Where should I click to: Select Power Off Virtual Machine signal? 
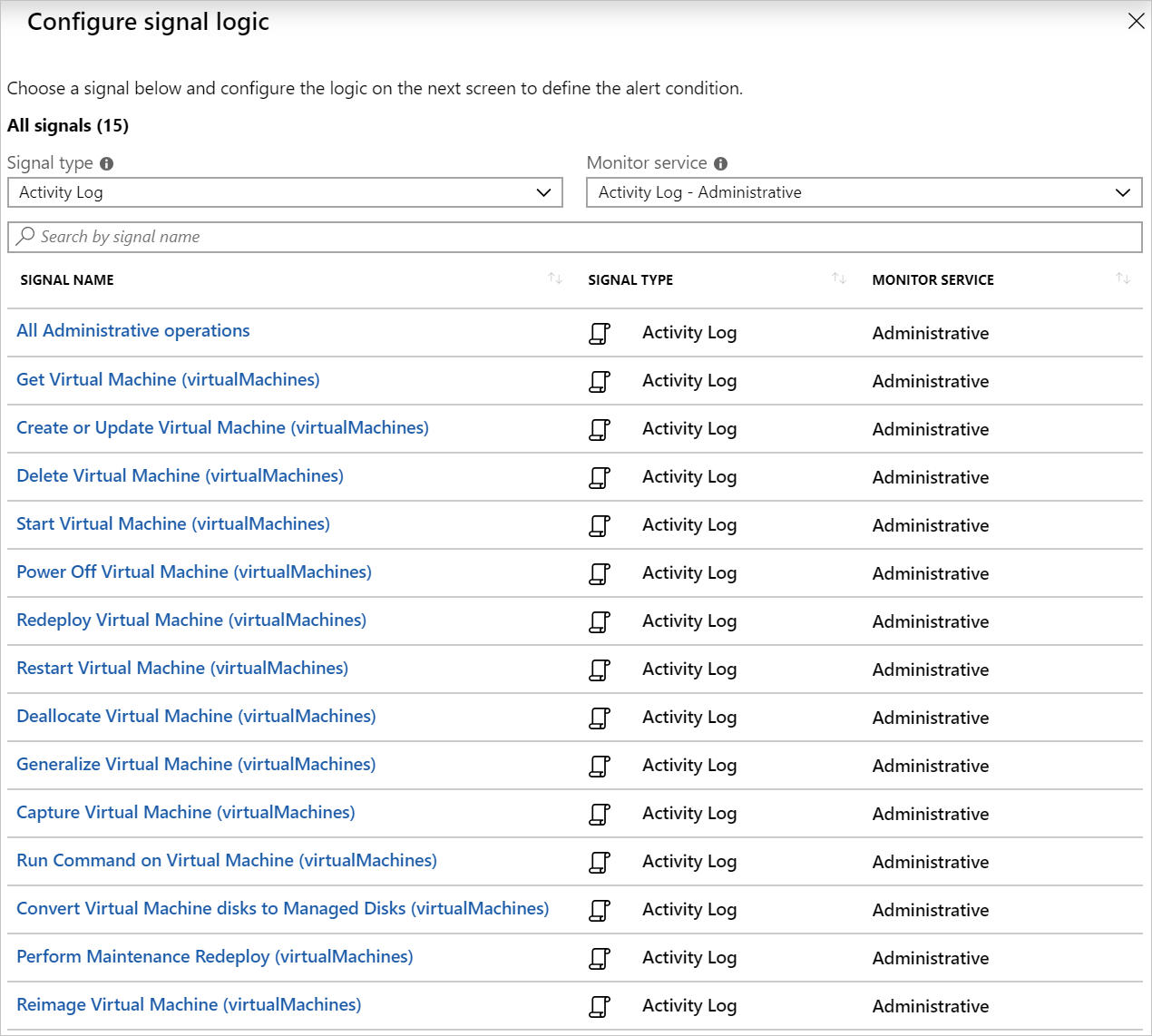tap(194, 572)
